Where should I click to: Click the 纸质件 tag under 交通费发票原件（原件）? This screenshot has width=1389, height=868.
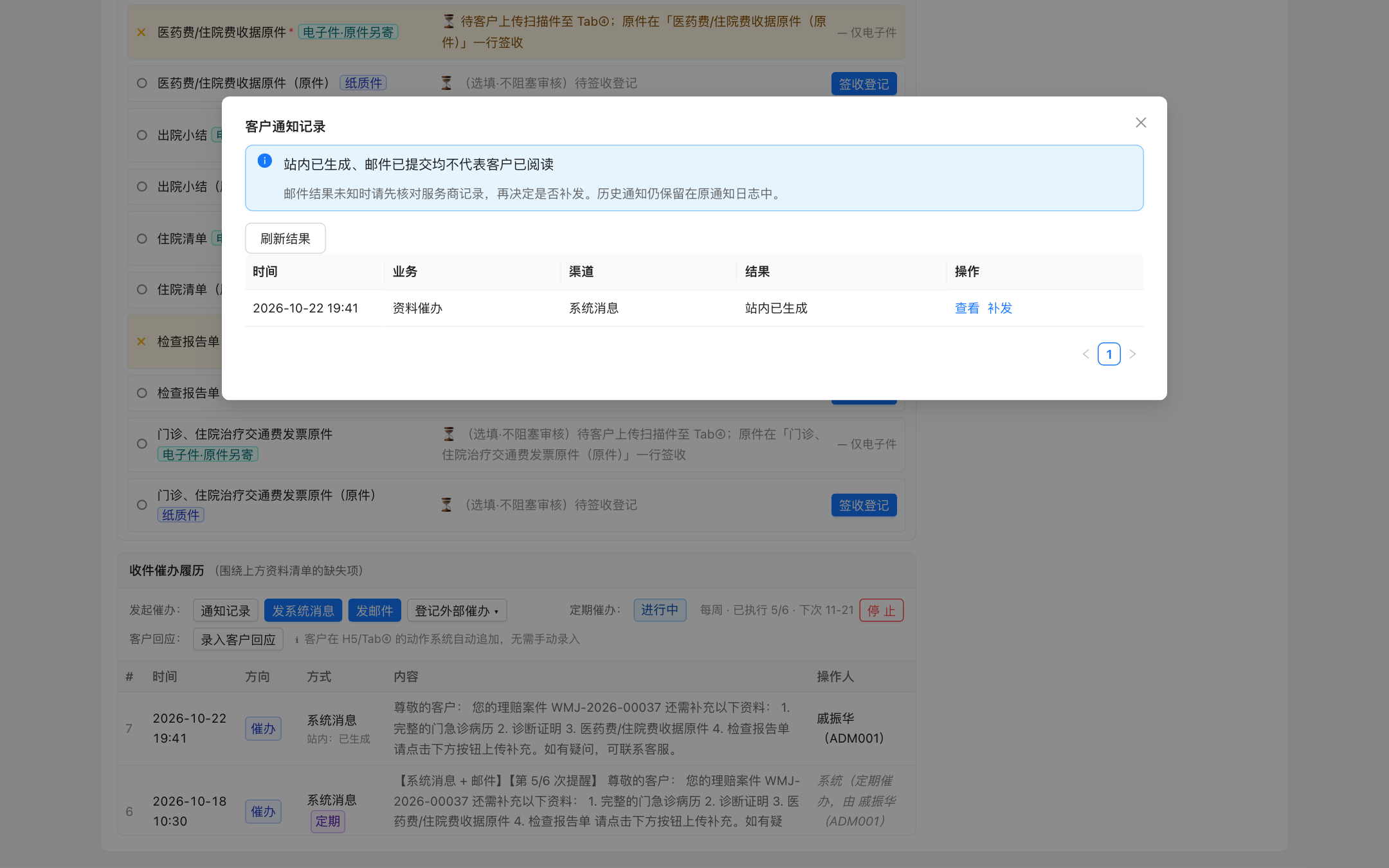(181, 515)
